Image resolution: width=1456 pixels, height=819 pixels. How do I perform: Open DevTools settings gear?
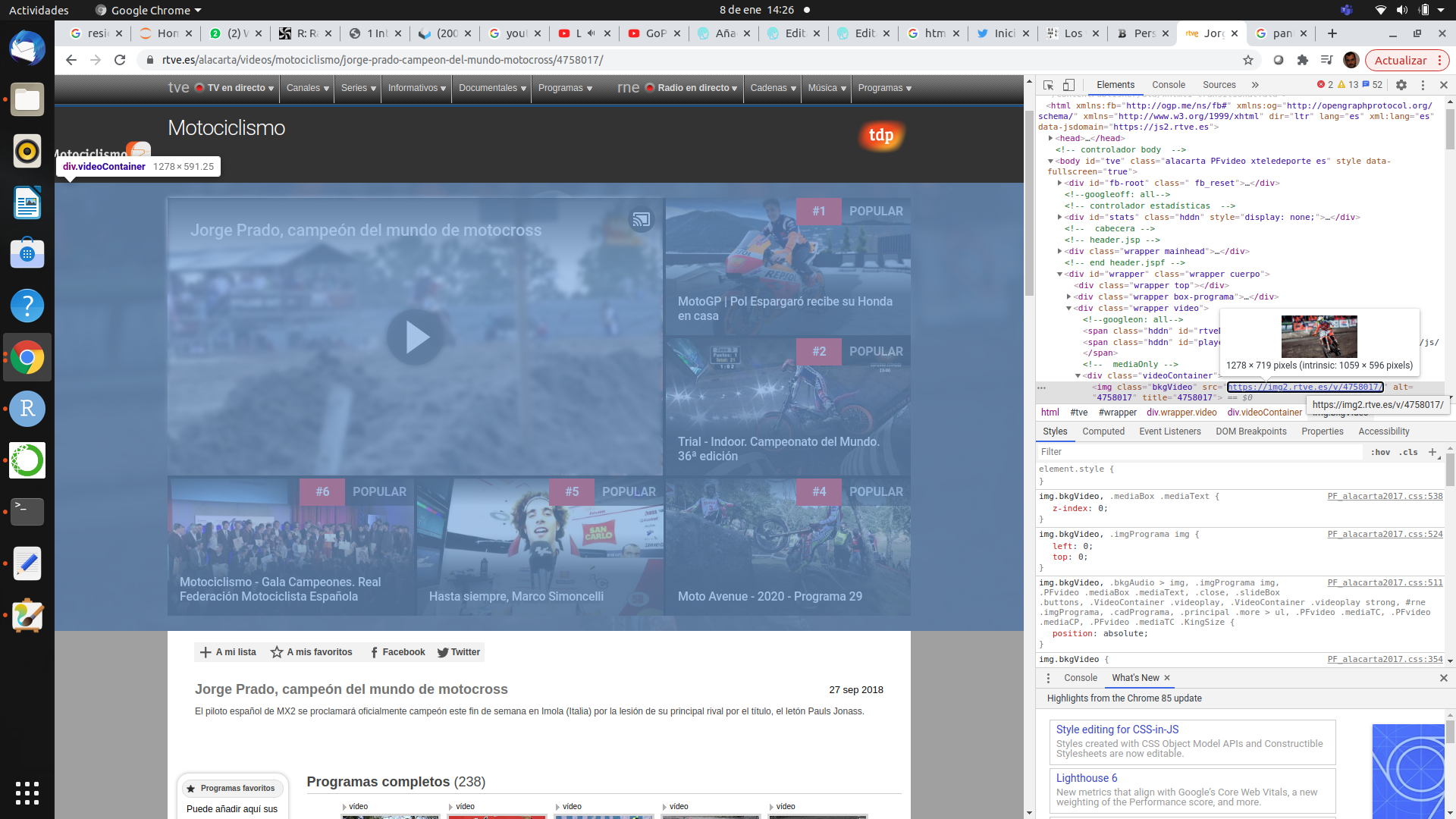tap(1401, 85)
